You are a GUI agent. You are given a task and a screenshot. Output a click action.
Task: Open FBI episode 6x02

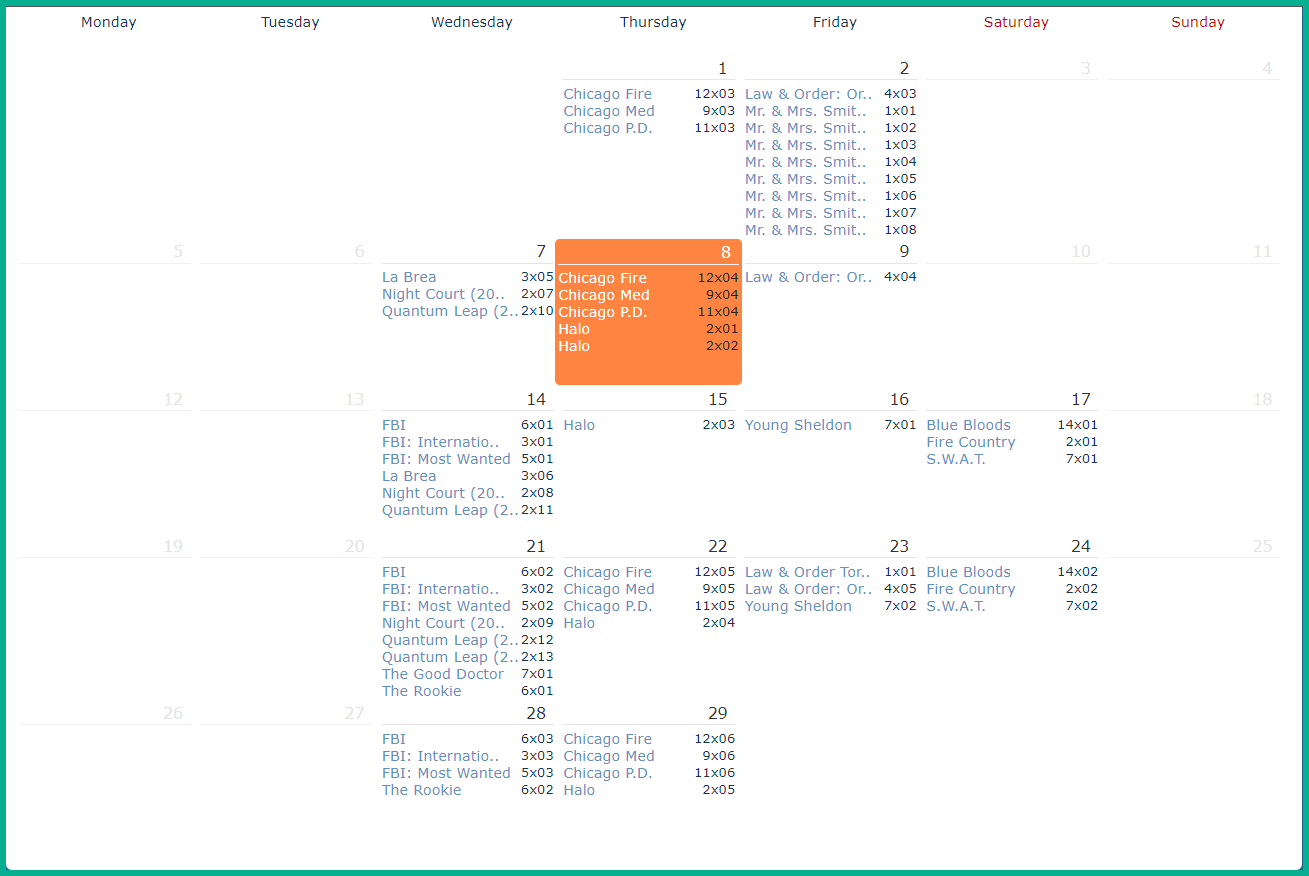[394, 572]
